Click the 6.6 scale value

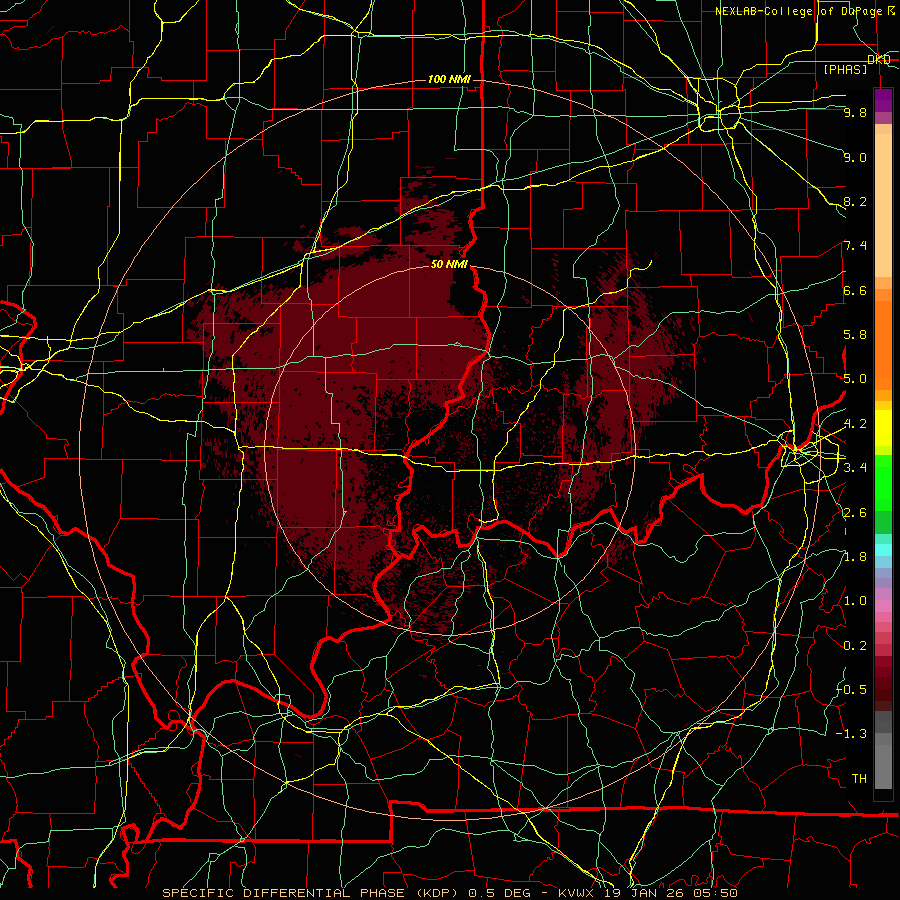pos(855,290)
